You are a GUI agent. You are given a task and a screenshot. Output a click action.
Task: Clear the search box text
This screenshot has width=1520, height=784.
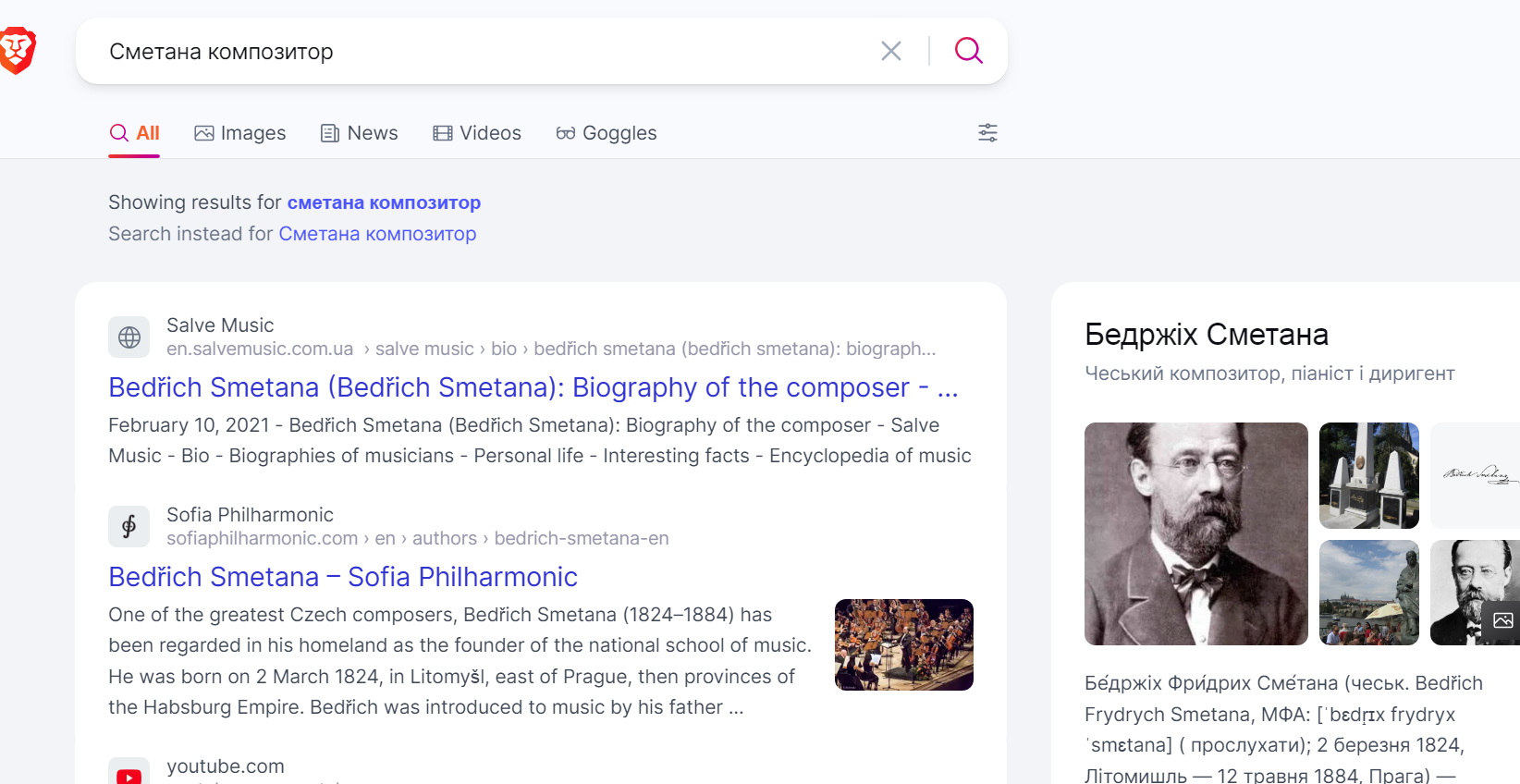[890, 51]
